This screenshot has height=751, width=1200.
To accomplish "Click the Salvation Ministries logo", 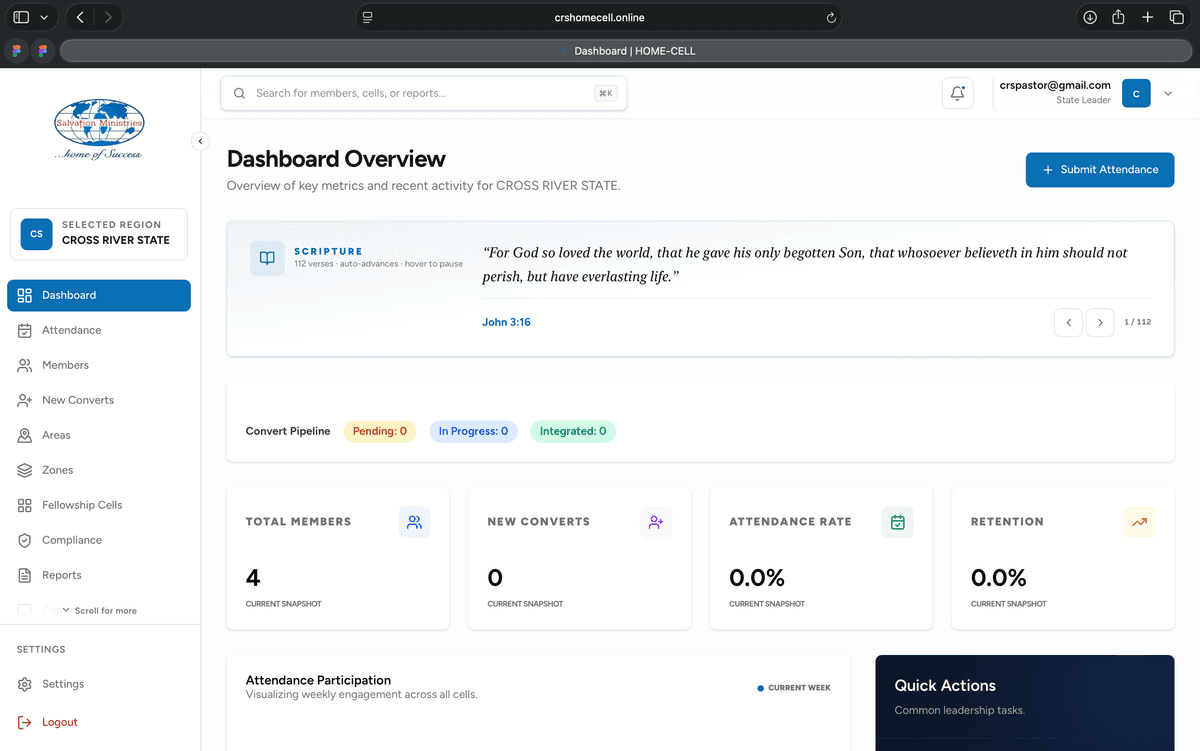I will [99, 128].
